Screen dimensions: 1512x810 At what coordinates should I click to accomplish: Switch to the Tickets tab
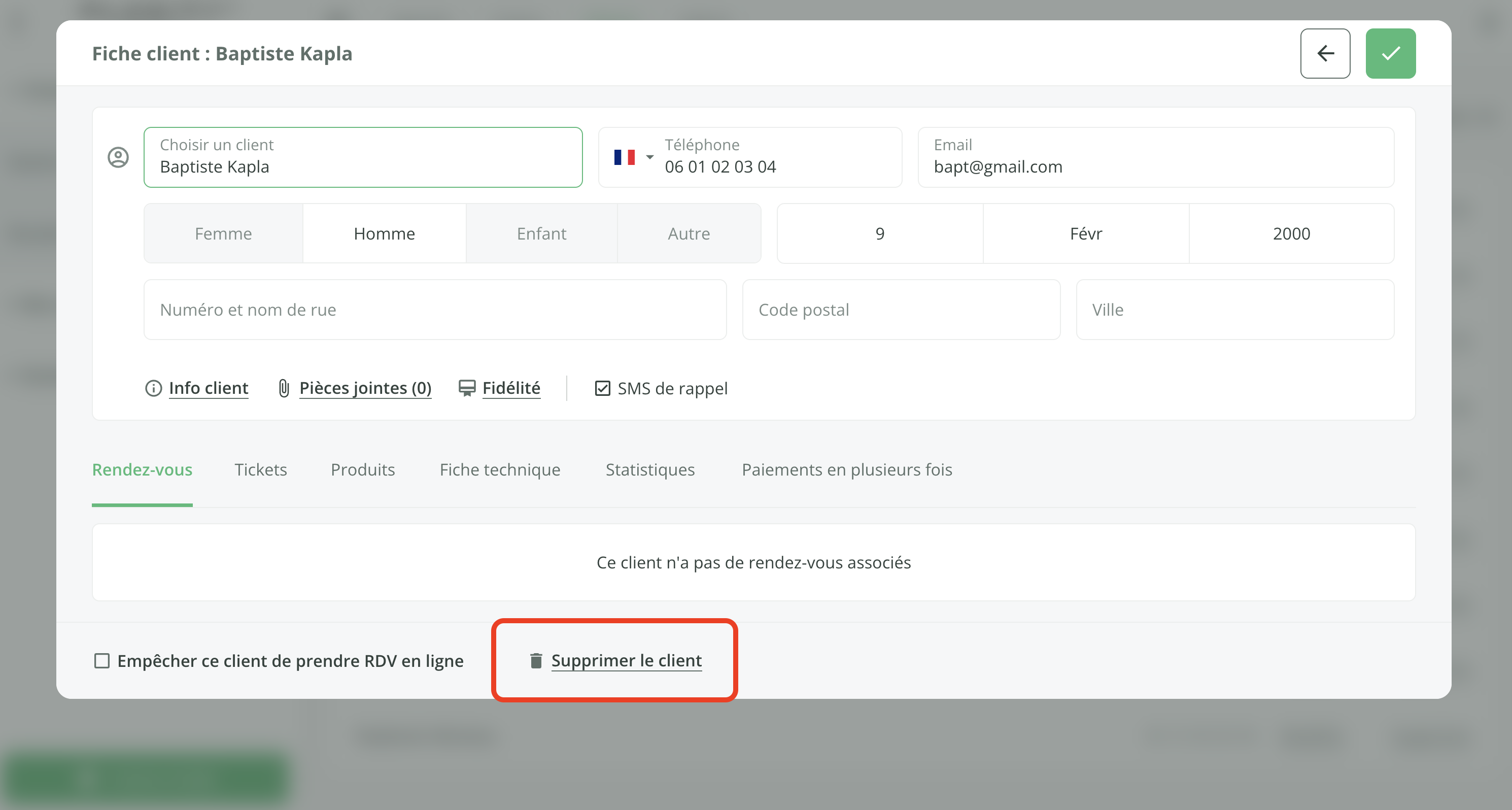[261, 469]
